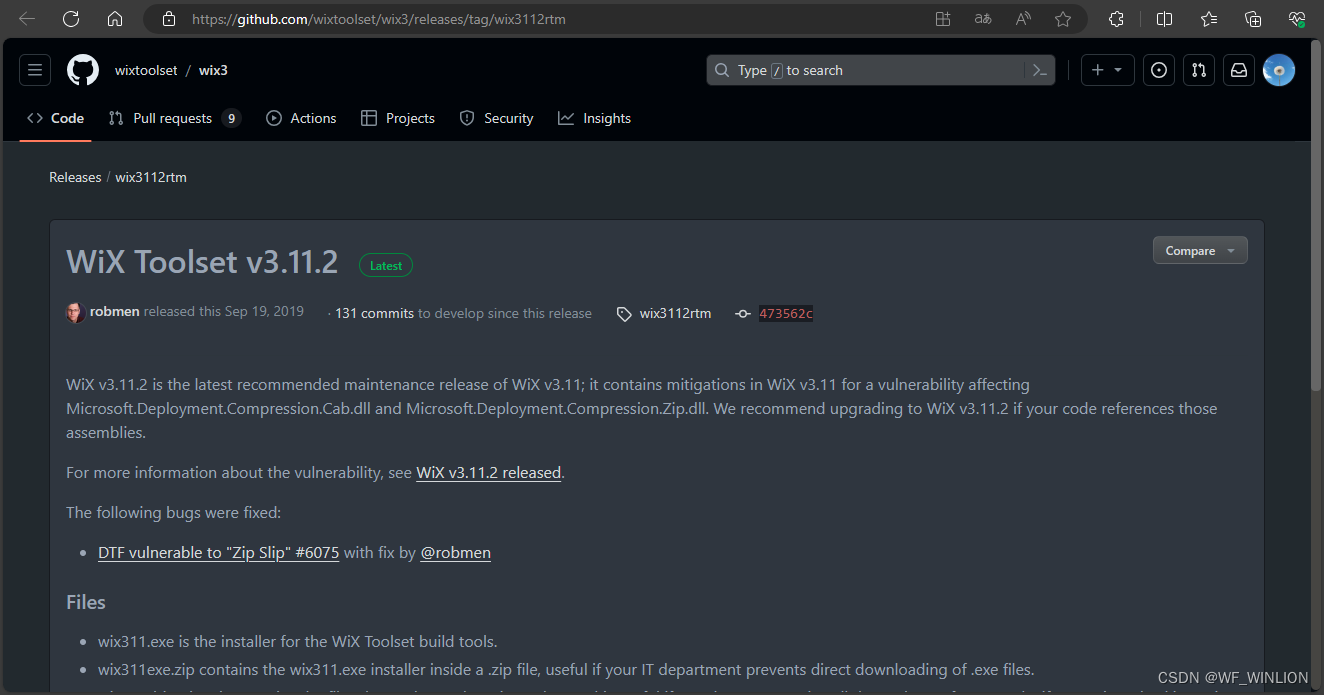1324x695 pixels.
Task: Open the Projects tab
Action: [398, 118]
